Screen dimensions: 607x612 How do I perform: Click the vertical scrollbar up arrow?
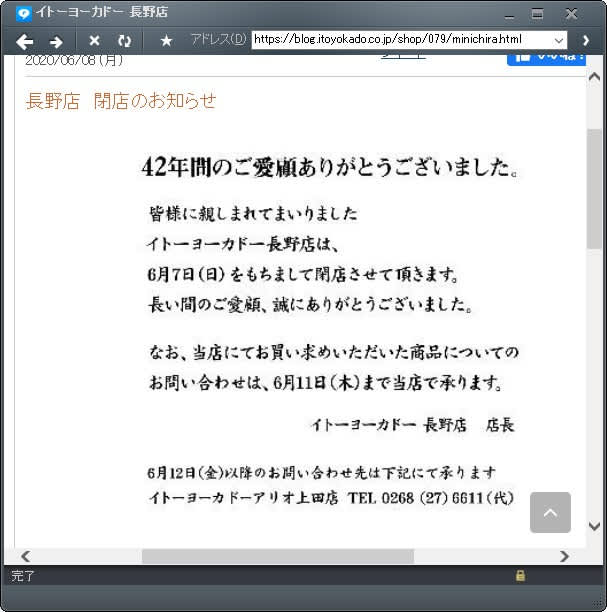[594, 76]
